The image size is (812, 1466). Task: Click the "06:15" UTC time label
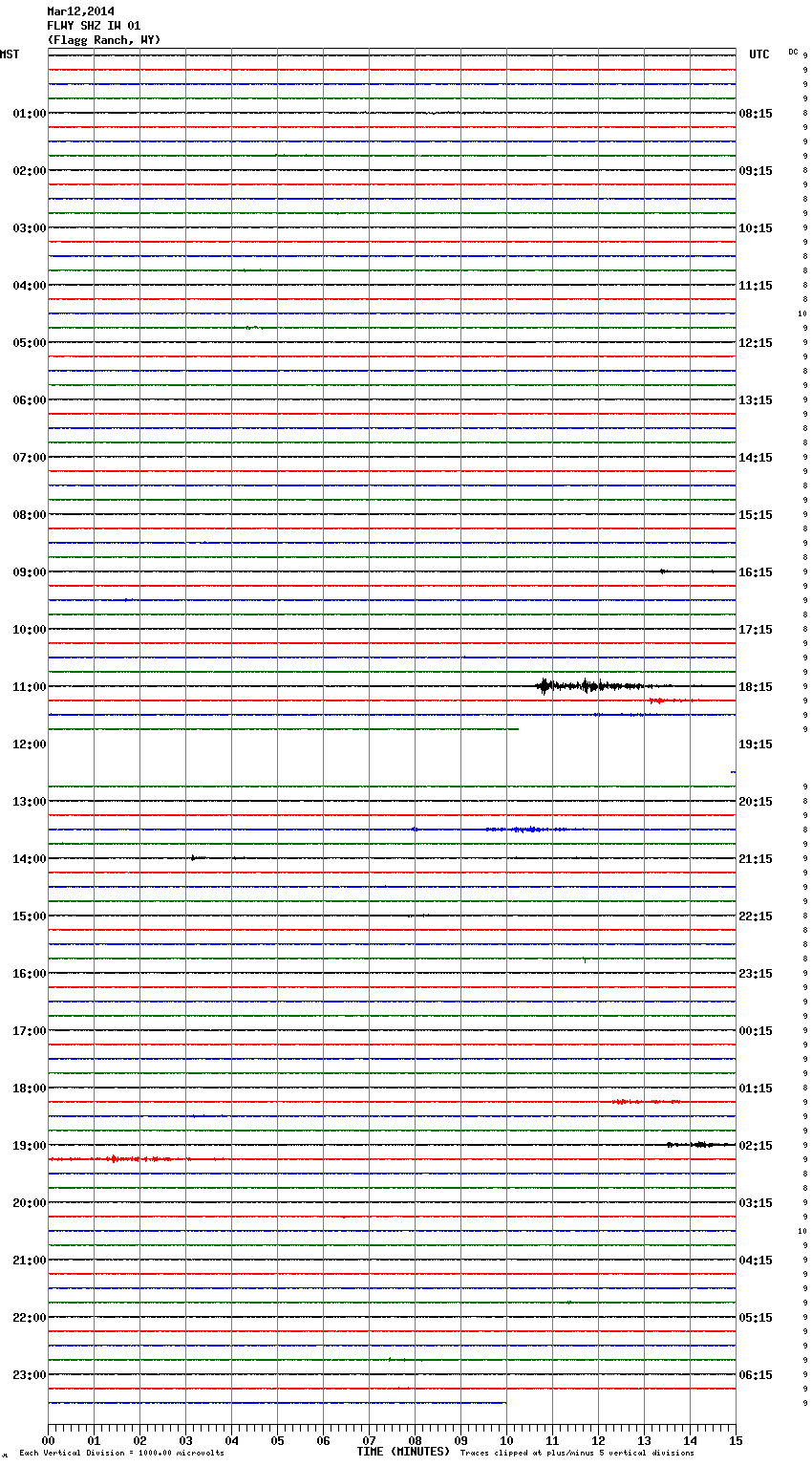[756, 1375]
